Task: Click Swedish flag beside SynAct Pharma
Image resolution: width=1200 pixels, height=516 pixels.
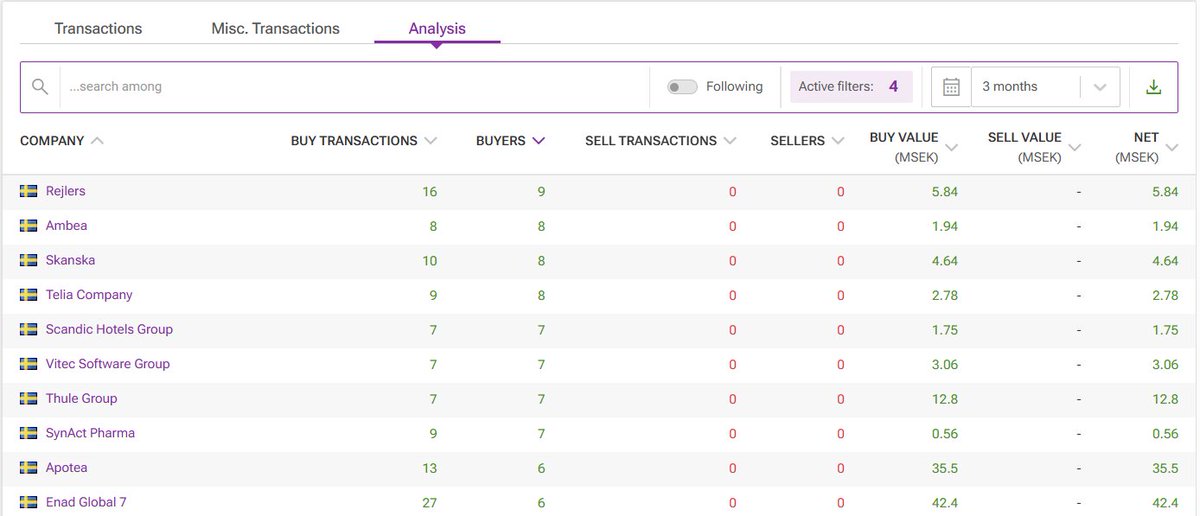Action: [x=29, y=433]
